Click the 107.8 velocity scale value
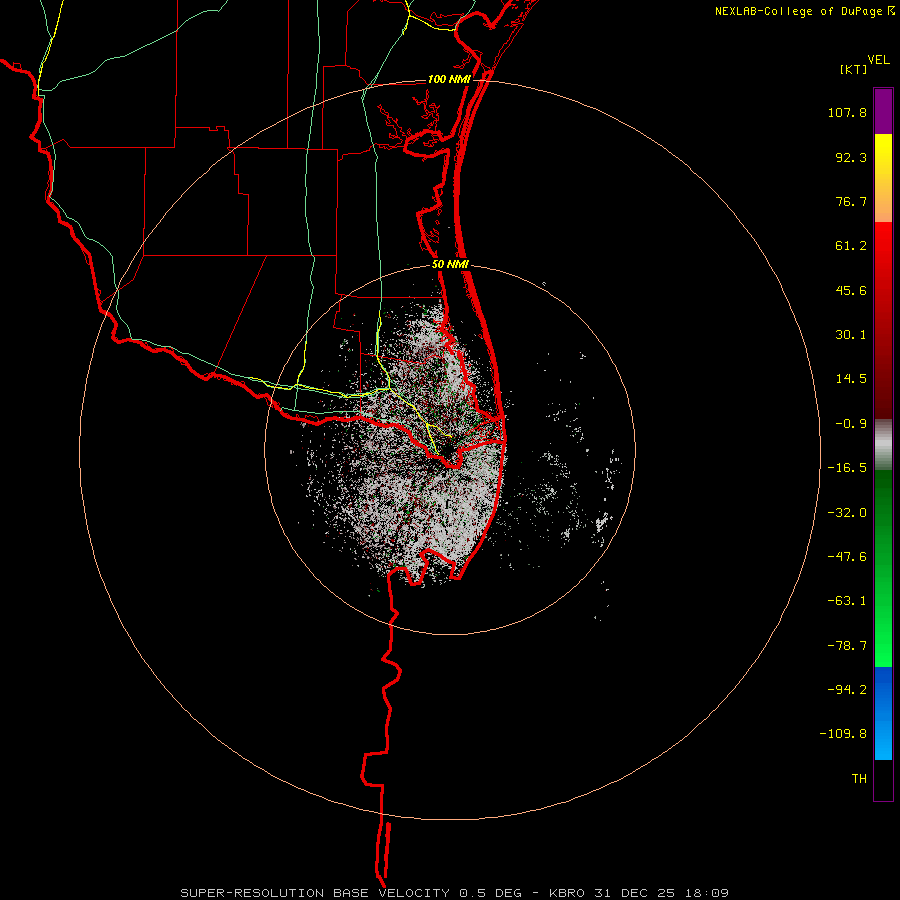Image resolution: width=900 pixels, height=900 pixels. click(847, 112)
